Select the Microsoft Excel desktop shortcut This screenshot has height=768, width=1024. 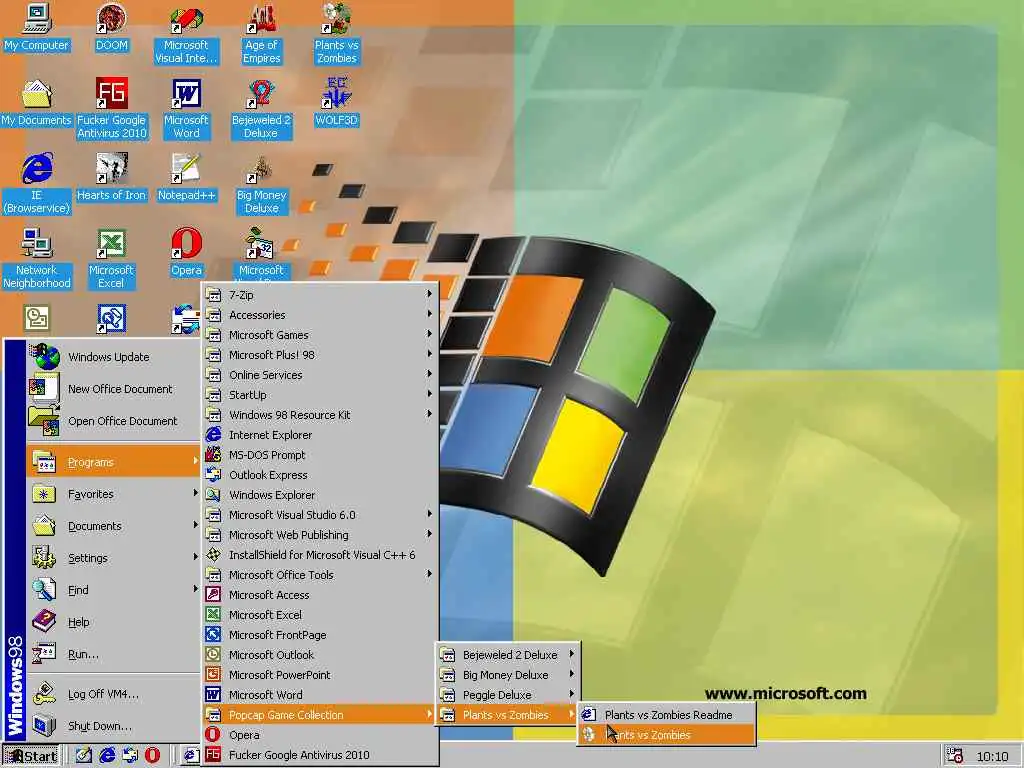click(112, 259)
